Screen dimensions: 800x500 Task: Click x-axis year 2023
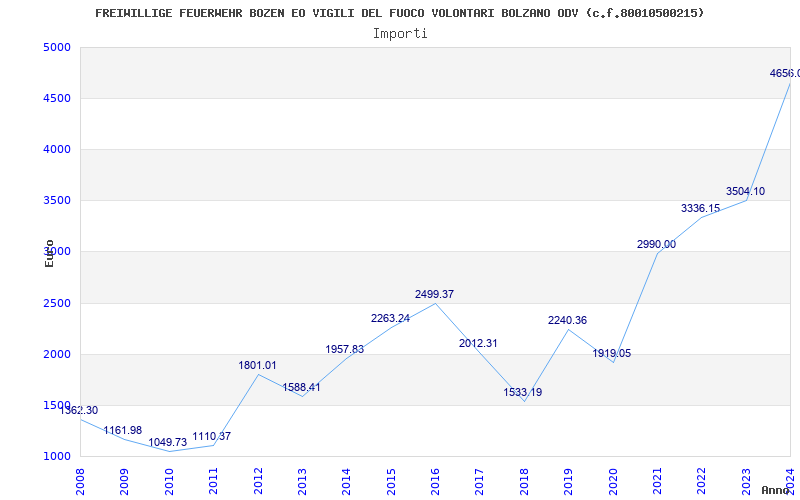(x=746, y=481)
